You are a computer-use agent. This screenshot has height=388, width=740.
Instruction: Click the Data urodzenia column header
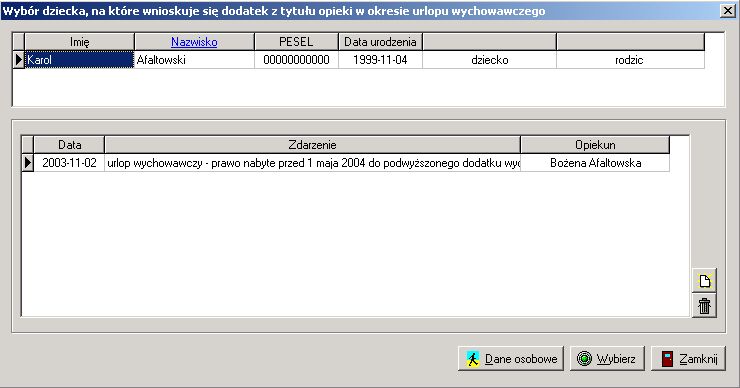click(380, 42)
